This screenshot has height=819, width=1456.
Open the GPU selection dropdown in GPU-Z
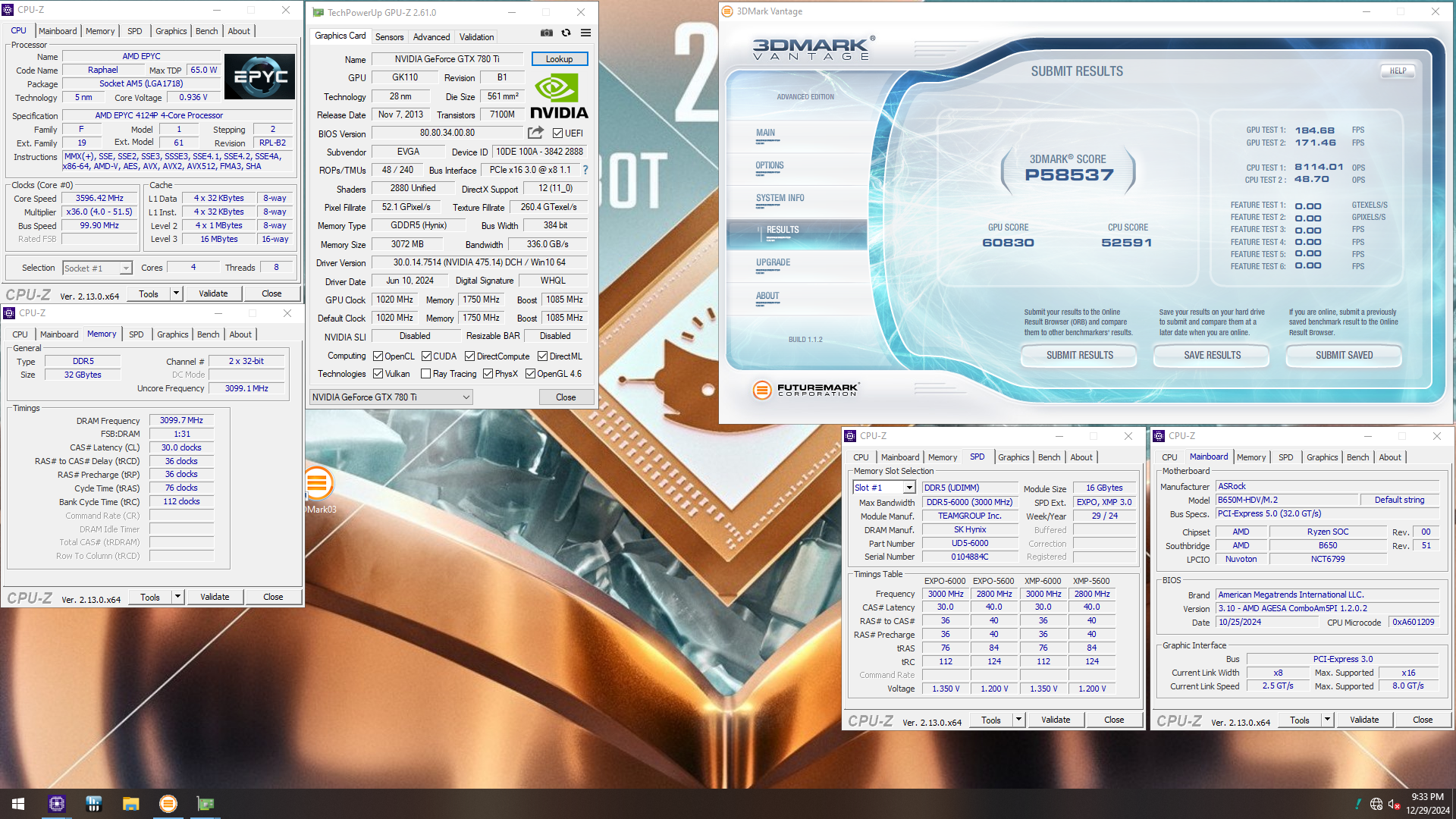391,397
